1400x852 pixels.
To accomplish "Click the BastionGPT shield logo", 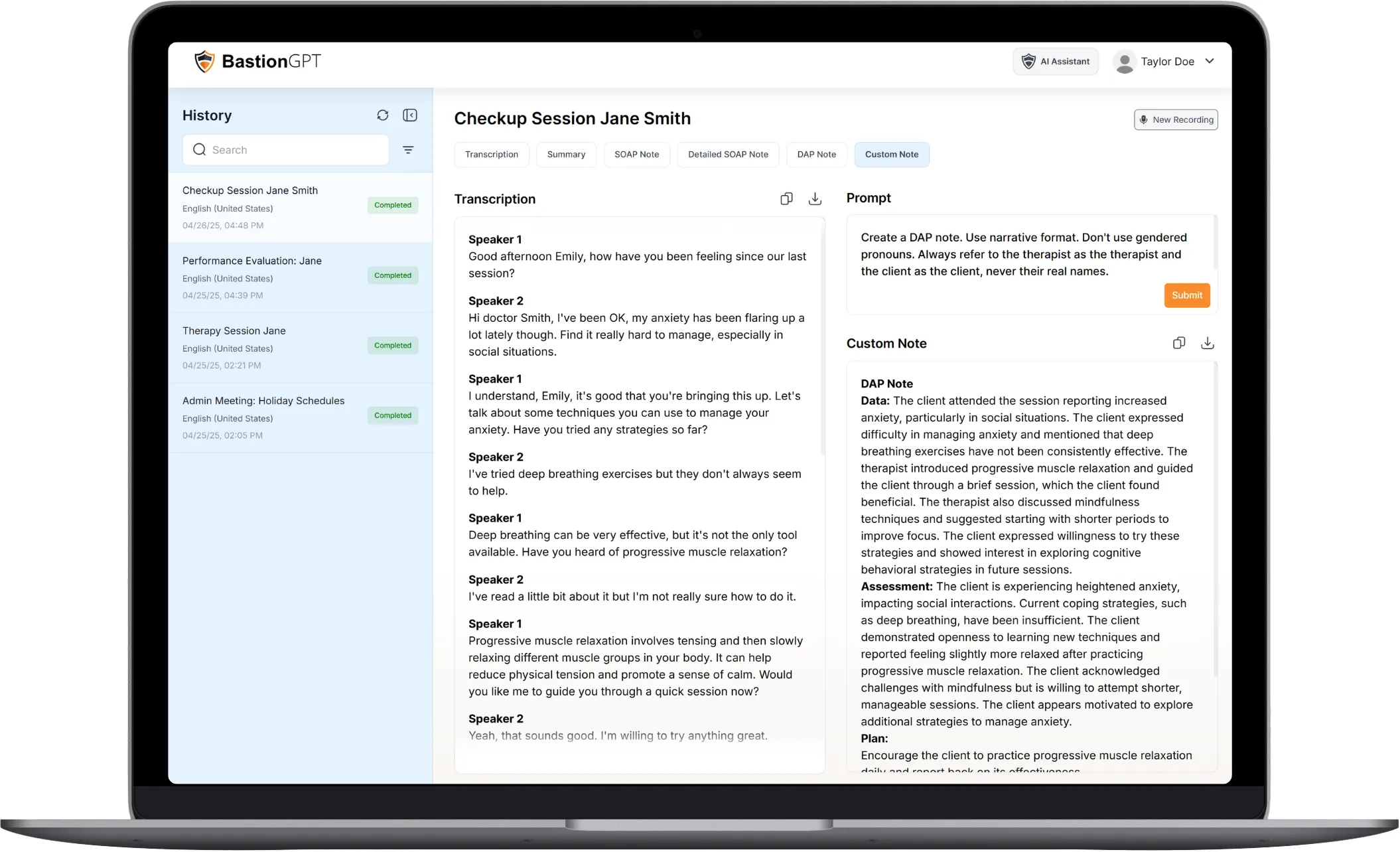I will click(204, 62).
